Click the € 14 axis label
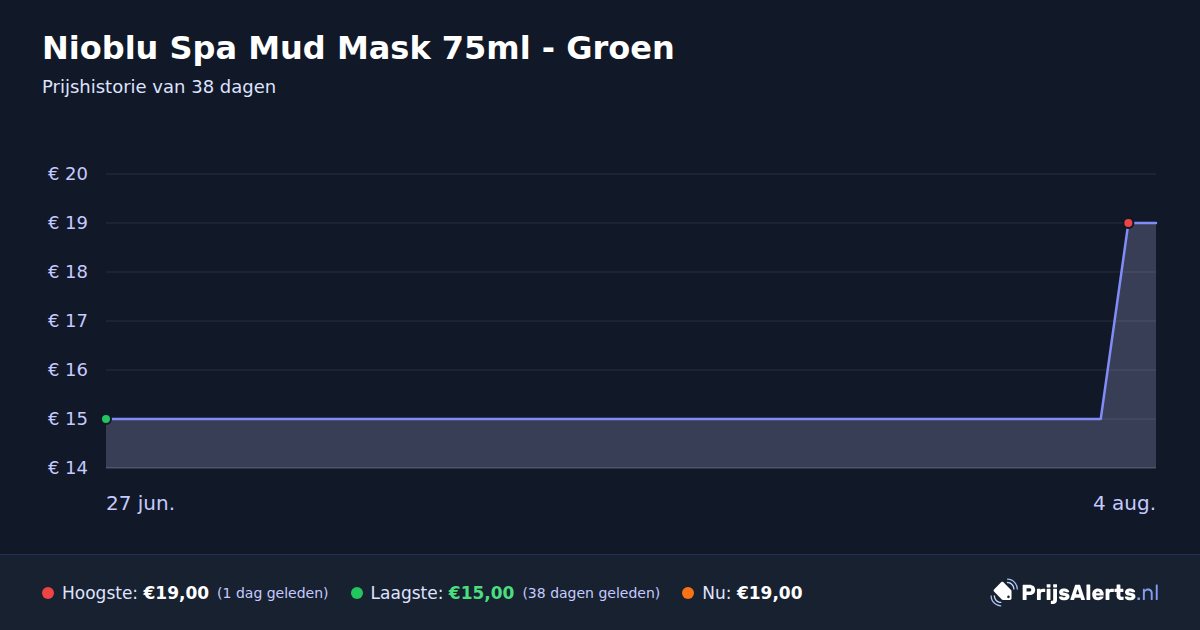Viewport: 1200px width, 630px height. point(68,468)
